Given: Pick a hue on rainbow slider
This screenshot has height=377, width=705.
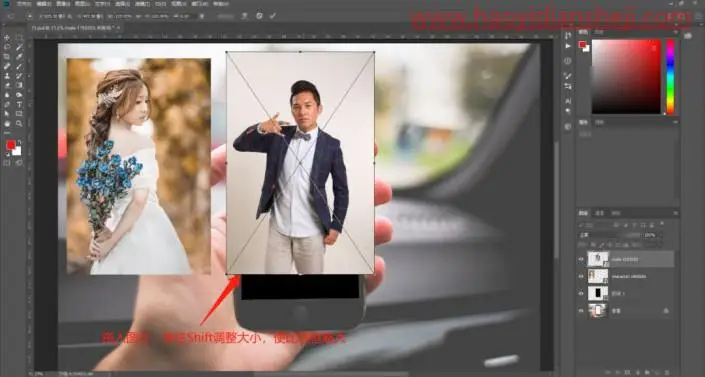Looking at the screenshot, I should coord(670,76).
